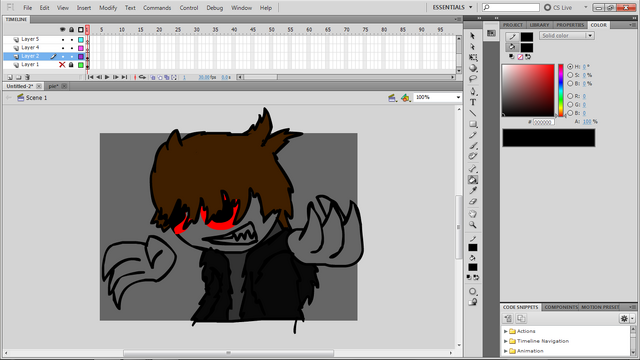Expand the Actions snippets folder
The height and width of the screenshot is (360, 640).
click(x=506, y=331)
